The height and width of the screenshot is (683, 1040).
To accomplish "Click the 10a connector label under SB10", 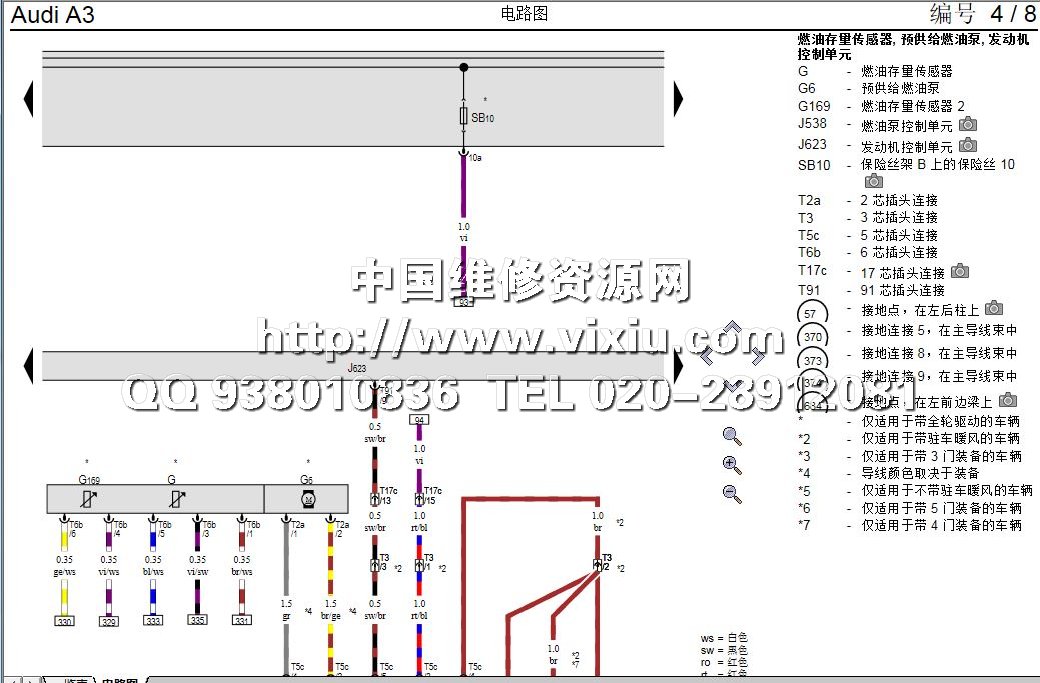I will tap(475, 158).
